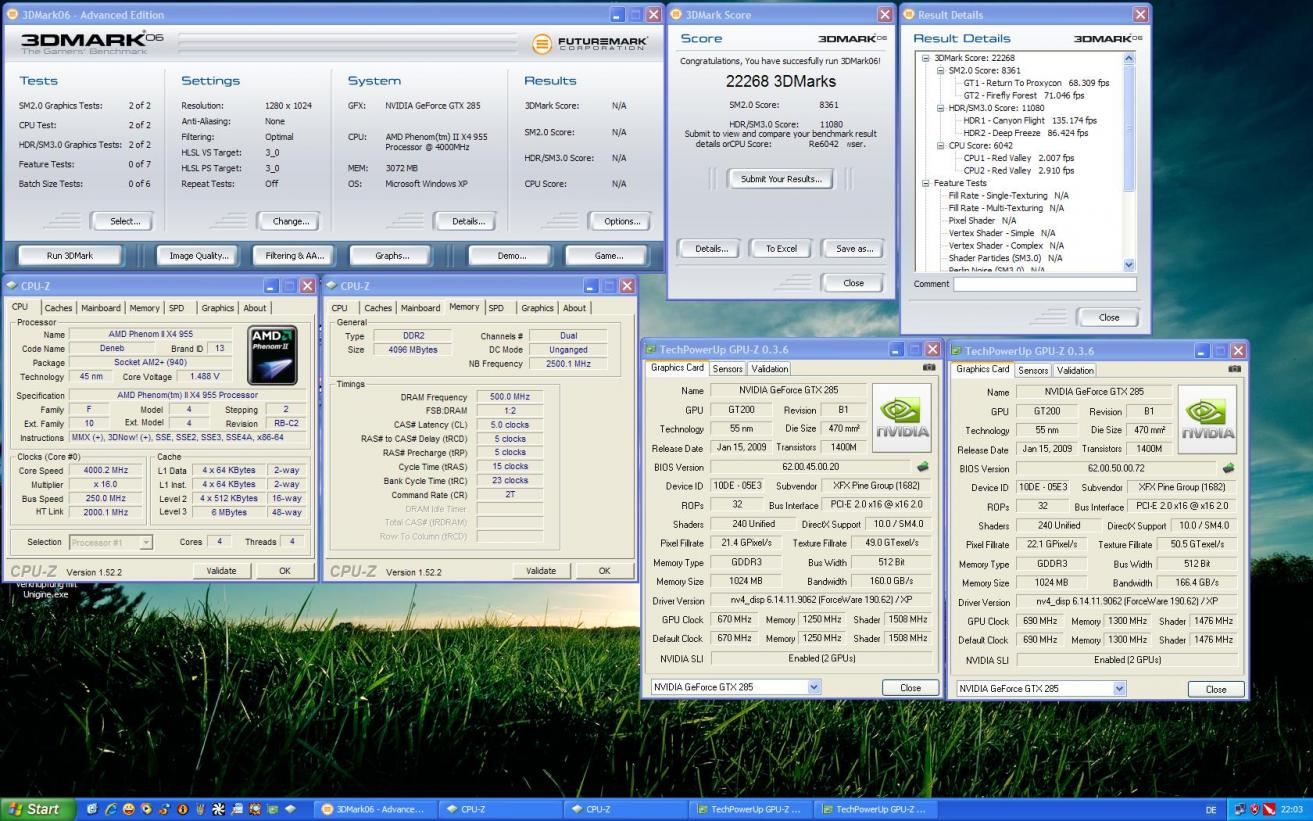Screen dimensions: 1313x821
Task: Click the white fan quick launch icon
Action: [x=219, y=809]
